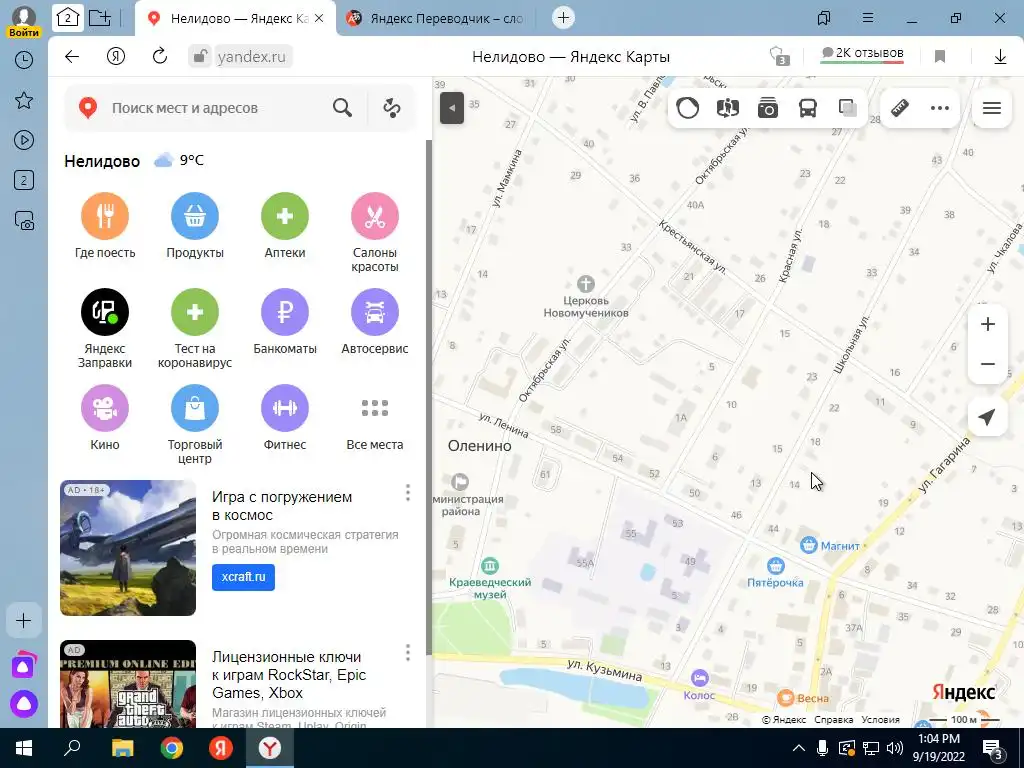
Task: Open map layers selector
Action: coord(848,108)
